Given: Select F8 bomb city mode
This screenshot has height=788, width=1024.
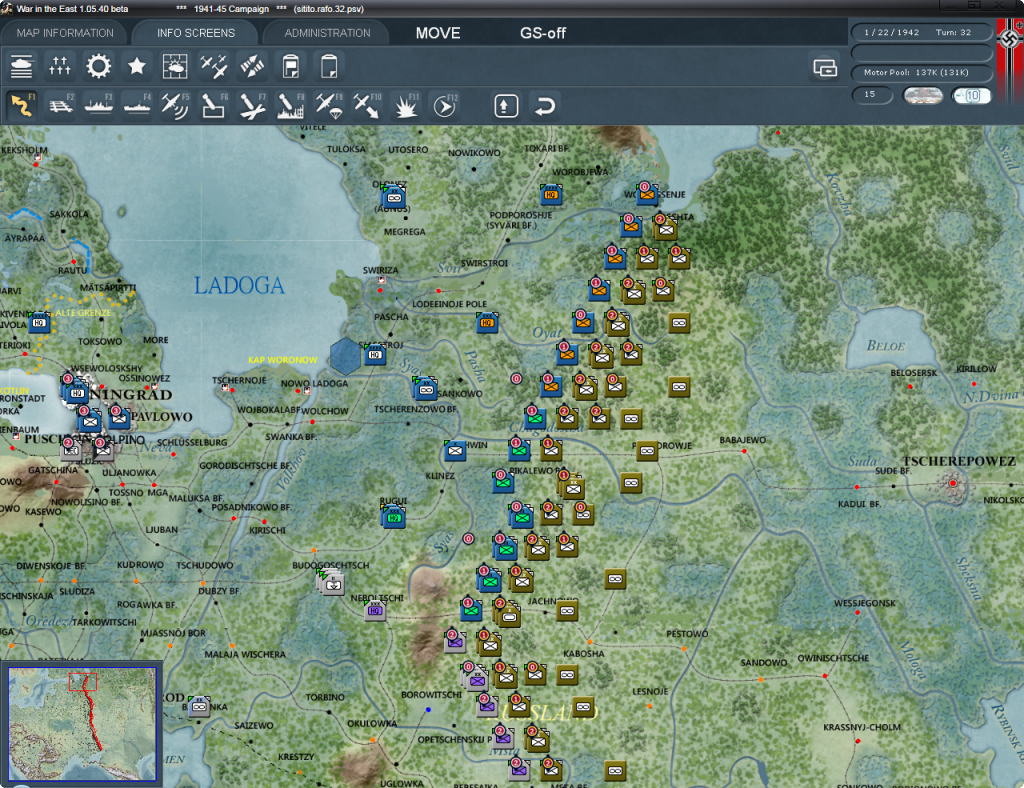Looking at the screenshot, I should click(x=291, y=106).
